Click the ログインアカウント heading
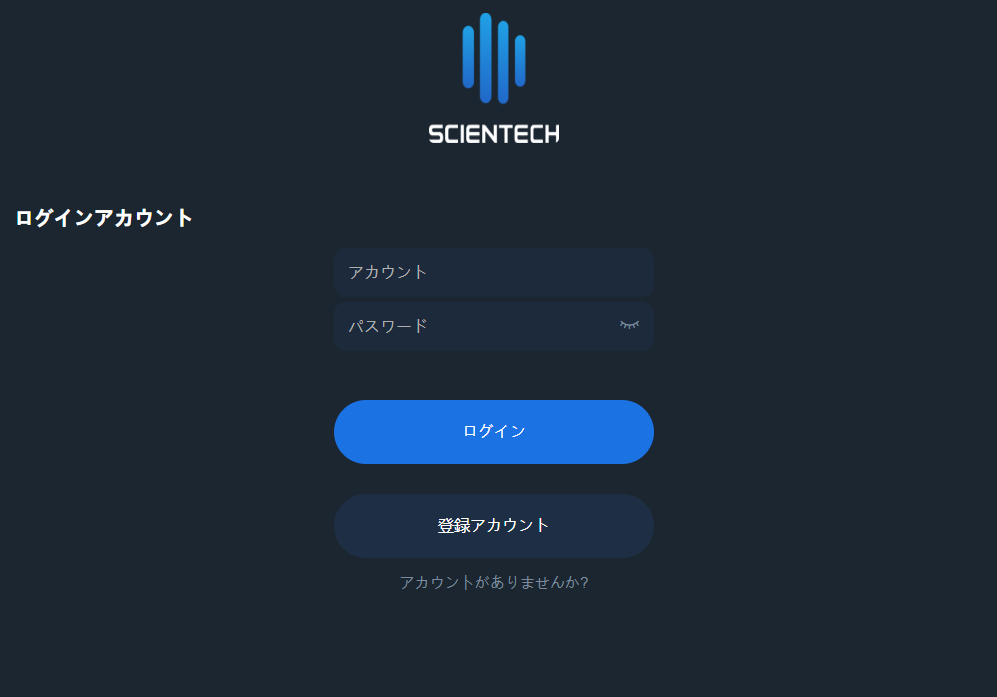The height and width of the screenshot is (697, 997). 102,218
